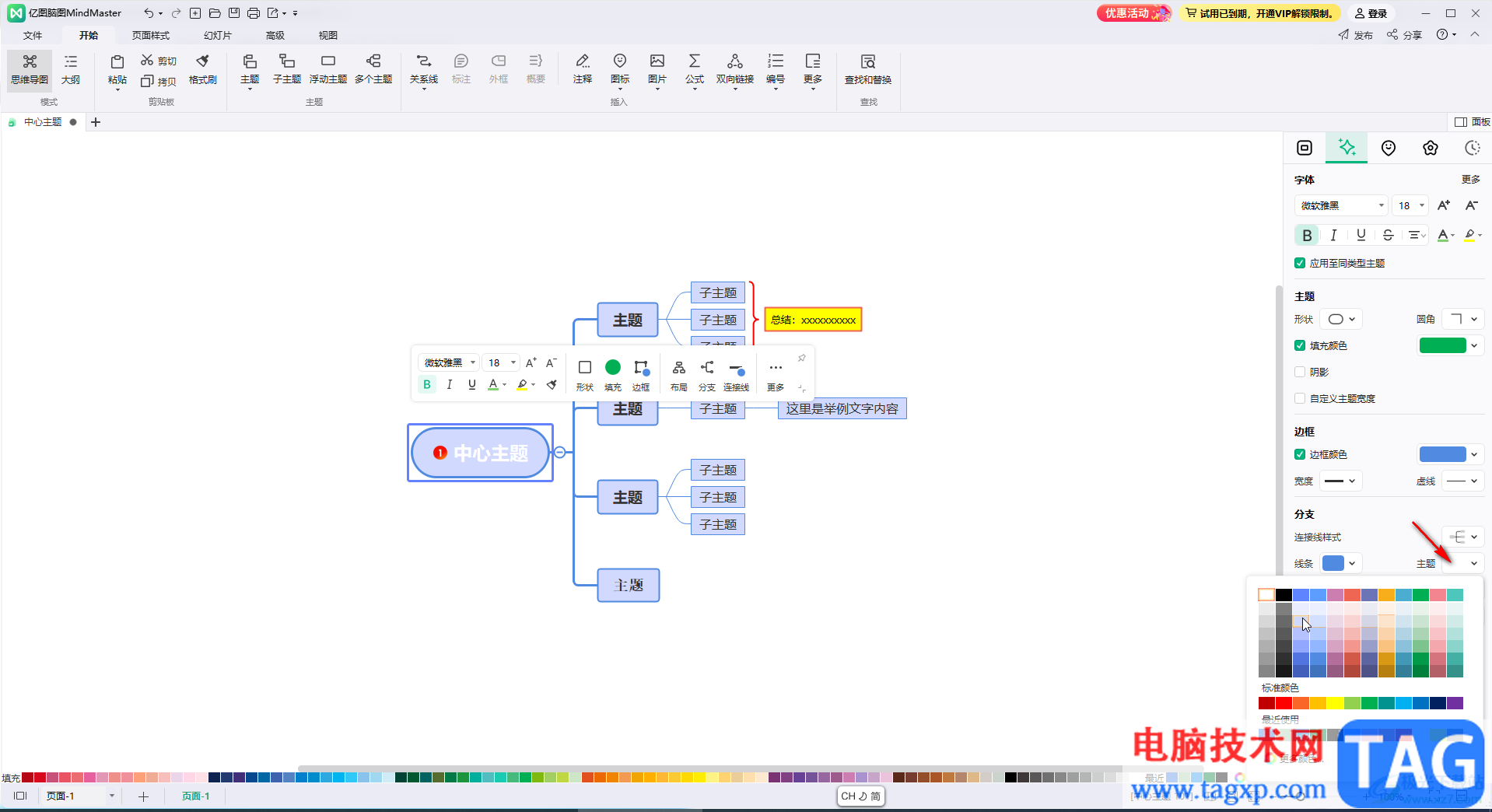Pick yellow from the standard colors row
Image resolution: width=1492 pixels, height=812 pixels.
click(1335, 703)
